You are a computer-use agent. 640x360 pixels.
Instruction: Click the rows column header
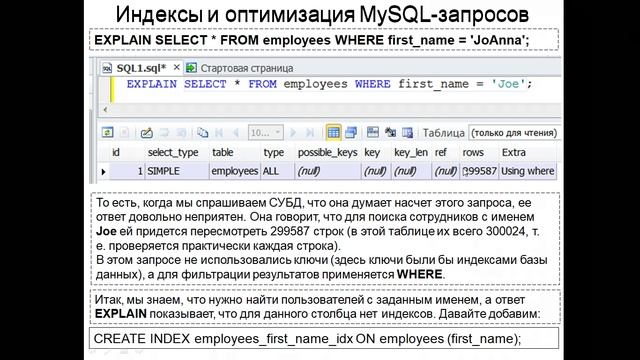pyautogui.click(x=473, y=152)
